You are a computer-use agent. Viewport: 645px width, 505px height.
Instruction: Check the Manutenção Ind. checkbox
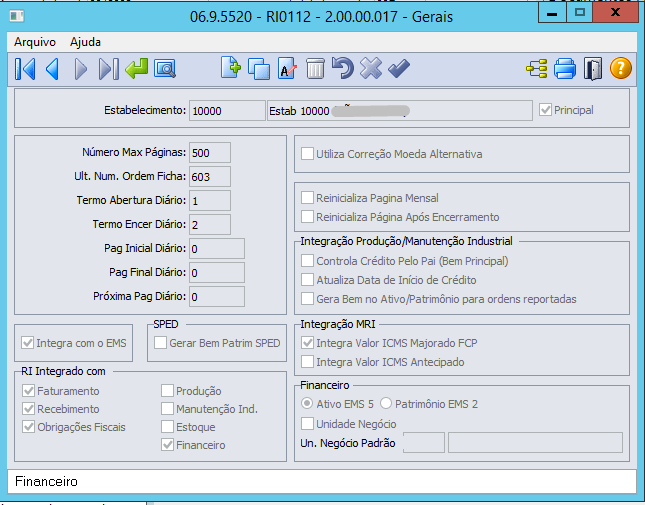pos(167,408)
